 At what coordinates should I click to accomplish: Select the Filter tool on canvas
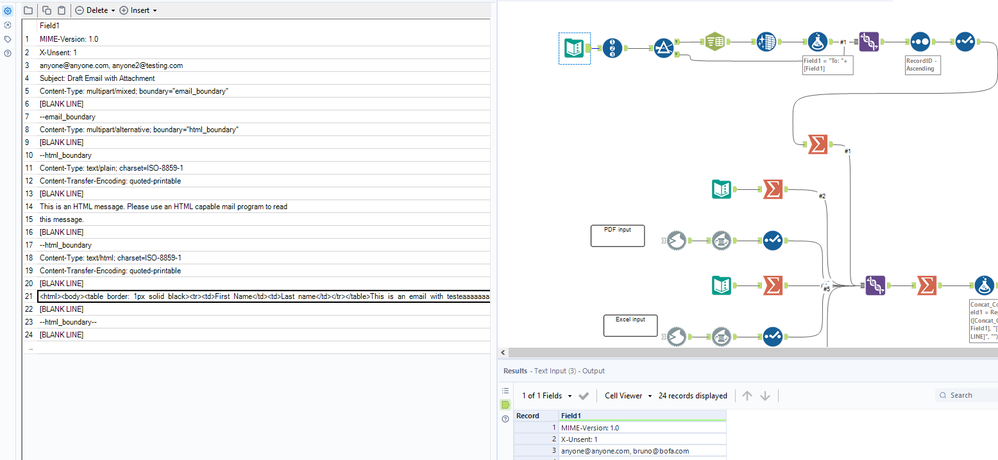coord(664,48)
